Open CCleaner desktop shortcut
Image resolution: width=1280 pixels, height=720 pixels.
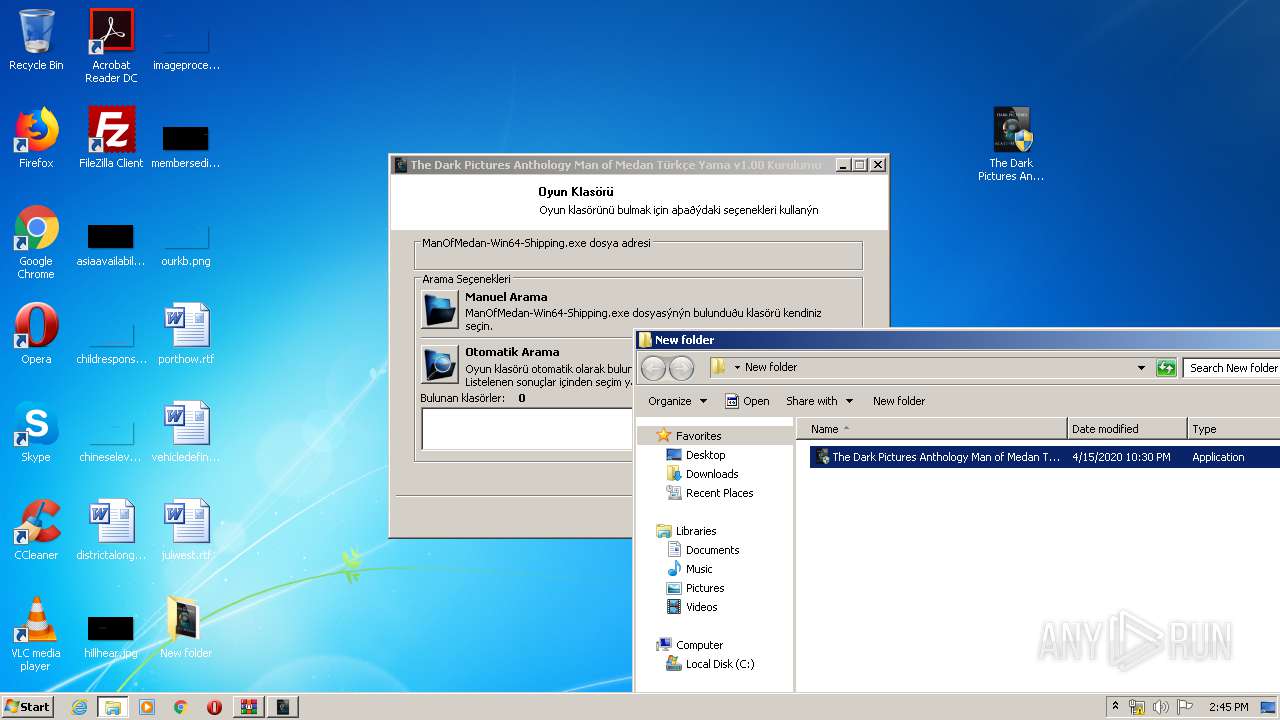click(x=36, y=530)
